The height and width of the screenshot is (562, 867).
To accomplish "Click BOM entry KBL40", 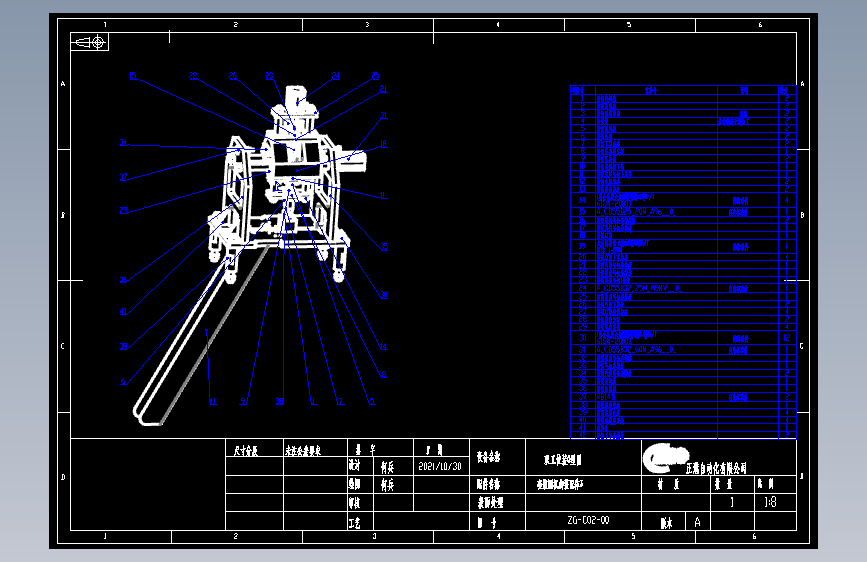I will [606, 397].
